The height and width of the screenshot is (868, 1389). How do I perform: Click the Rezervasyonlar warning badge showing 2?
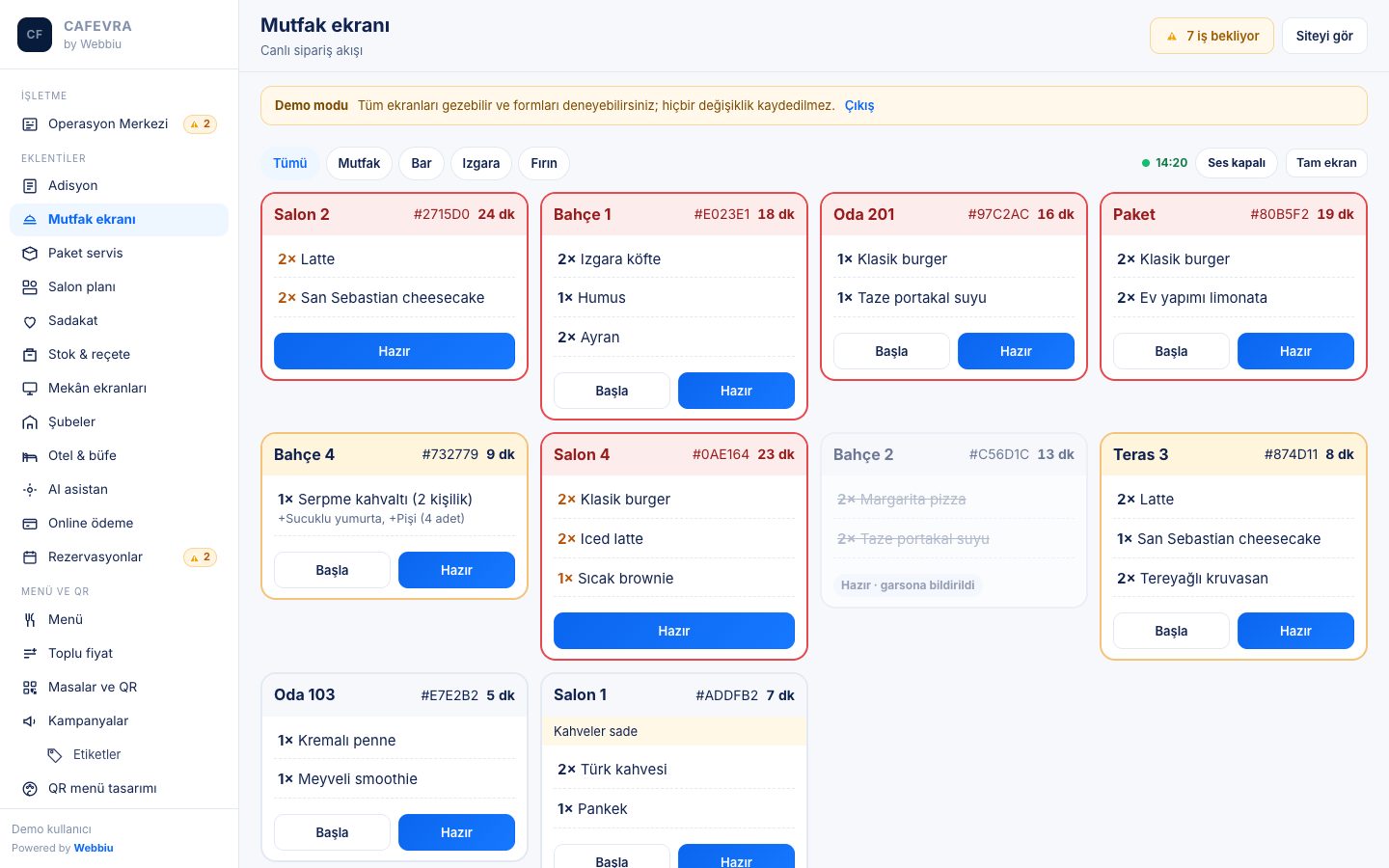tap(201, 557)
